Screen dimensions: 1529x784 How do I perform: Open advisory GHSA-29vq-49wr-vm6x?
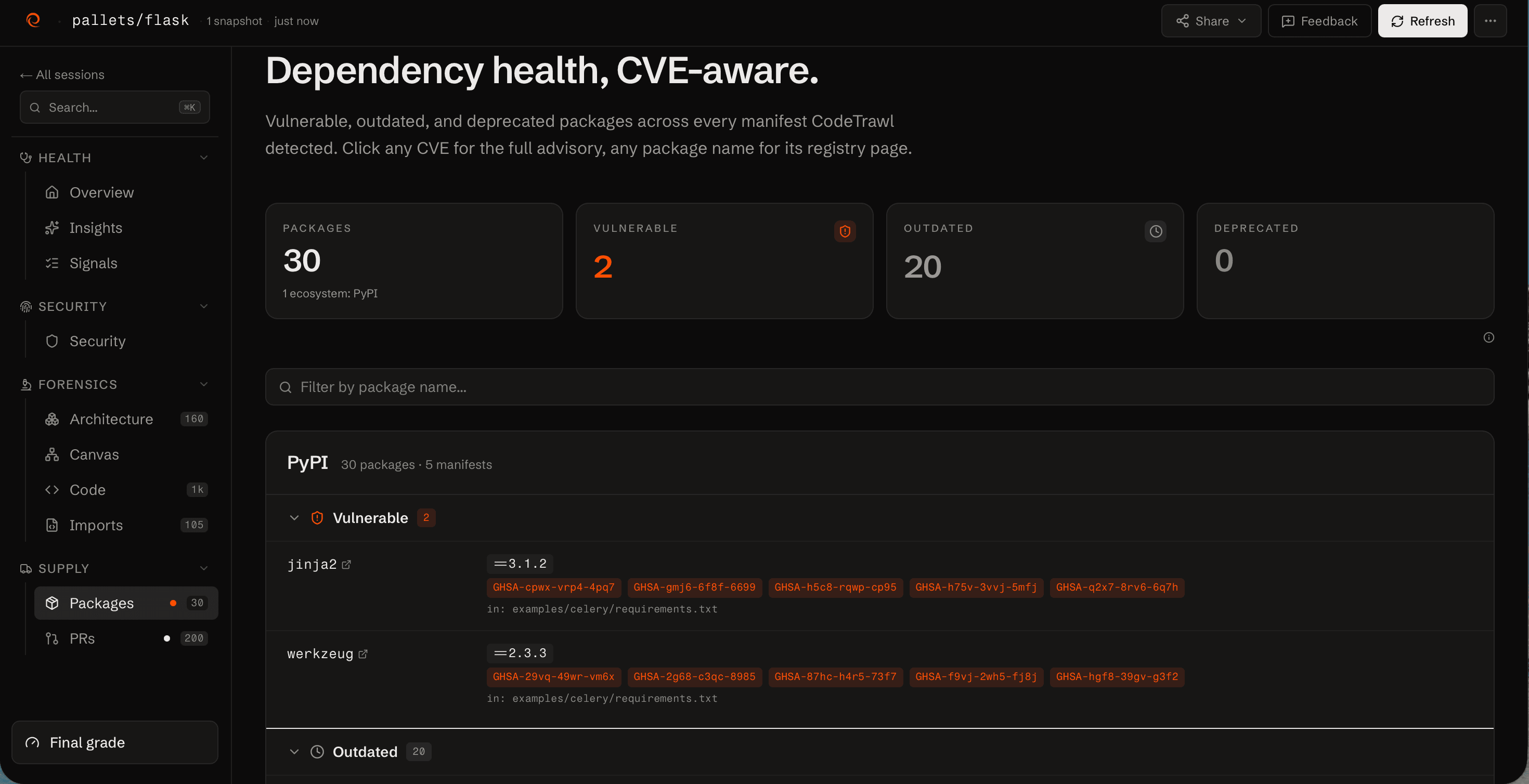[x=553, y=677]
